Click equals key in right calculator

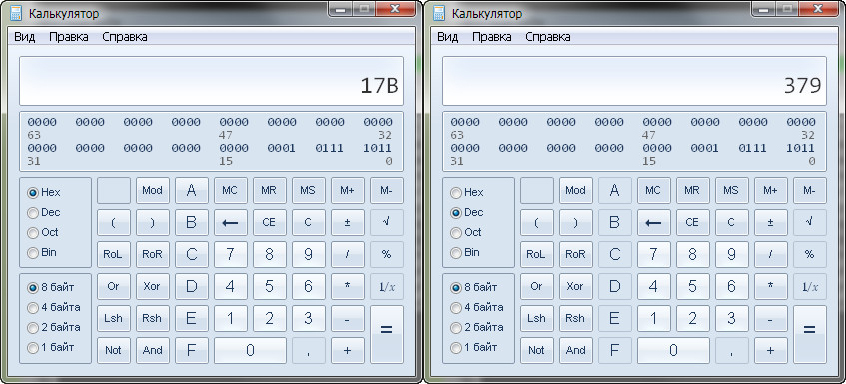[x=809, y=334]
